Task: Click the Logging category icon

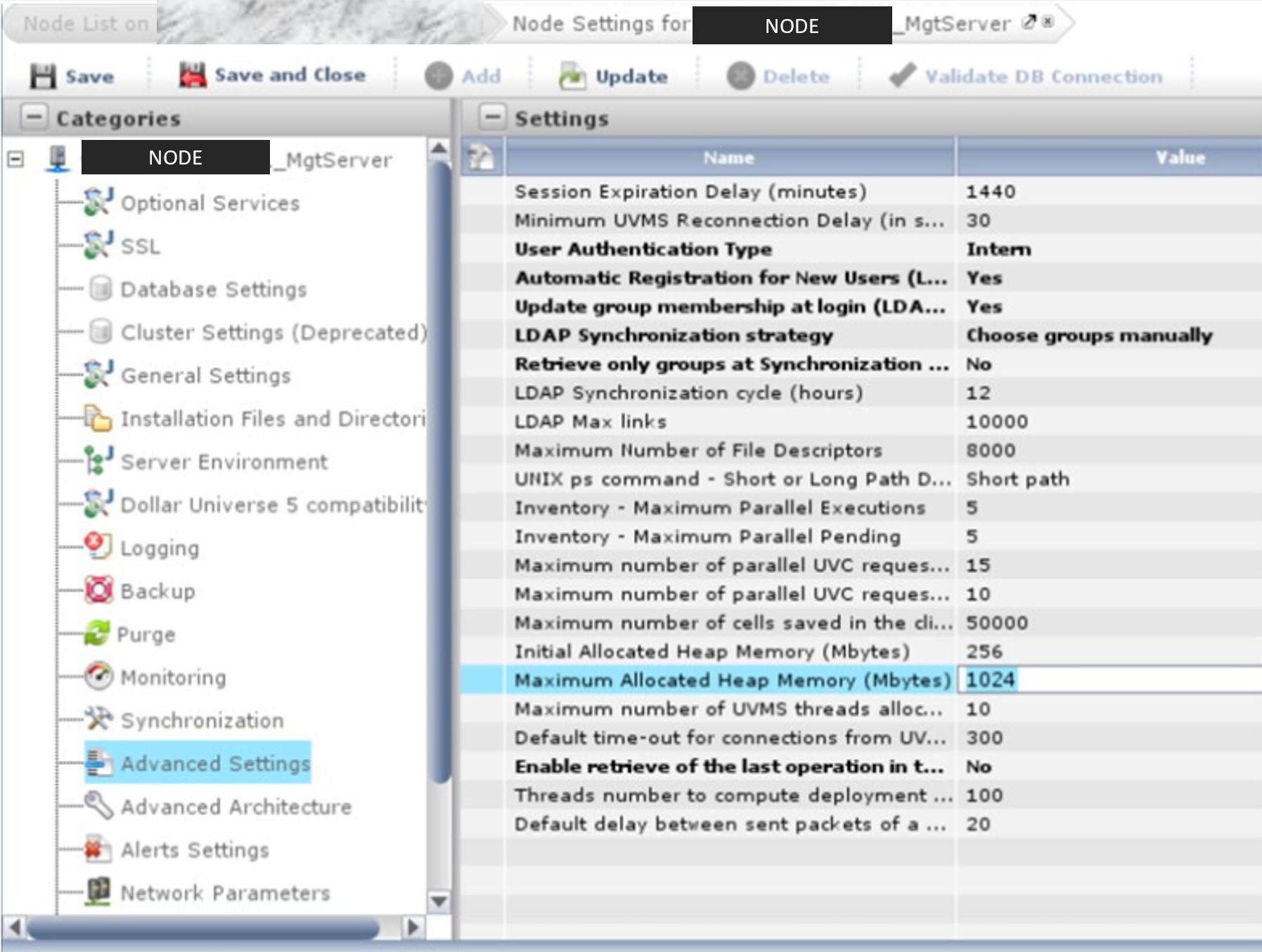Action: (98, 546)
